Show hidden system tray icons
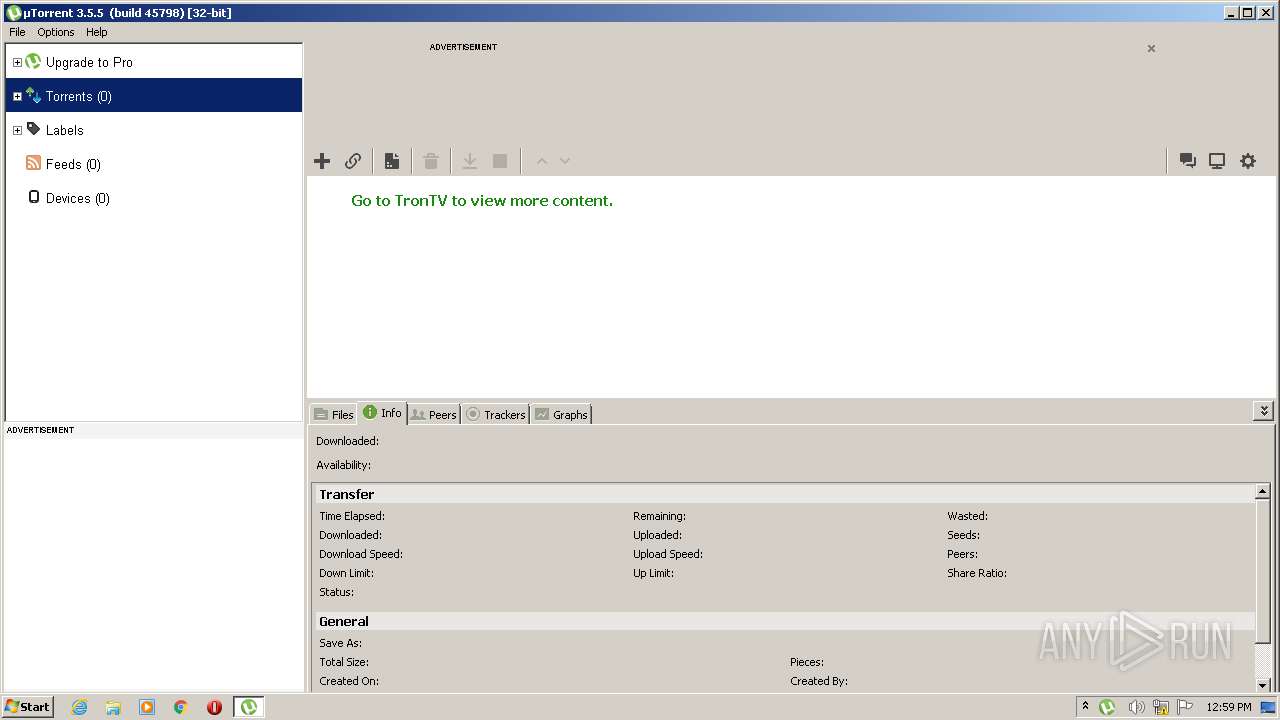The width and height of the screenshot is (1280, 720). (1085, 706)
